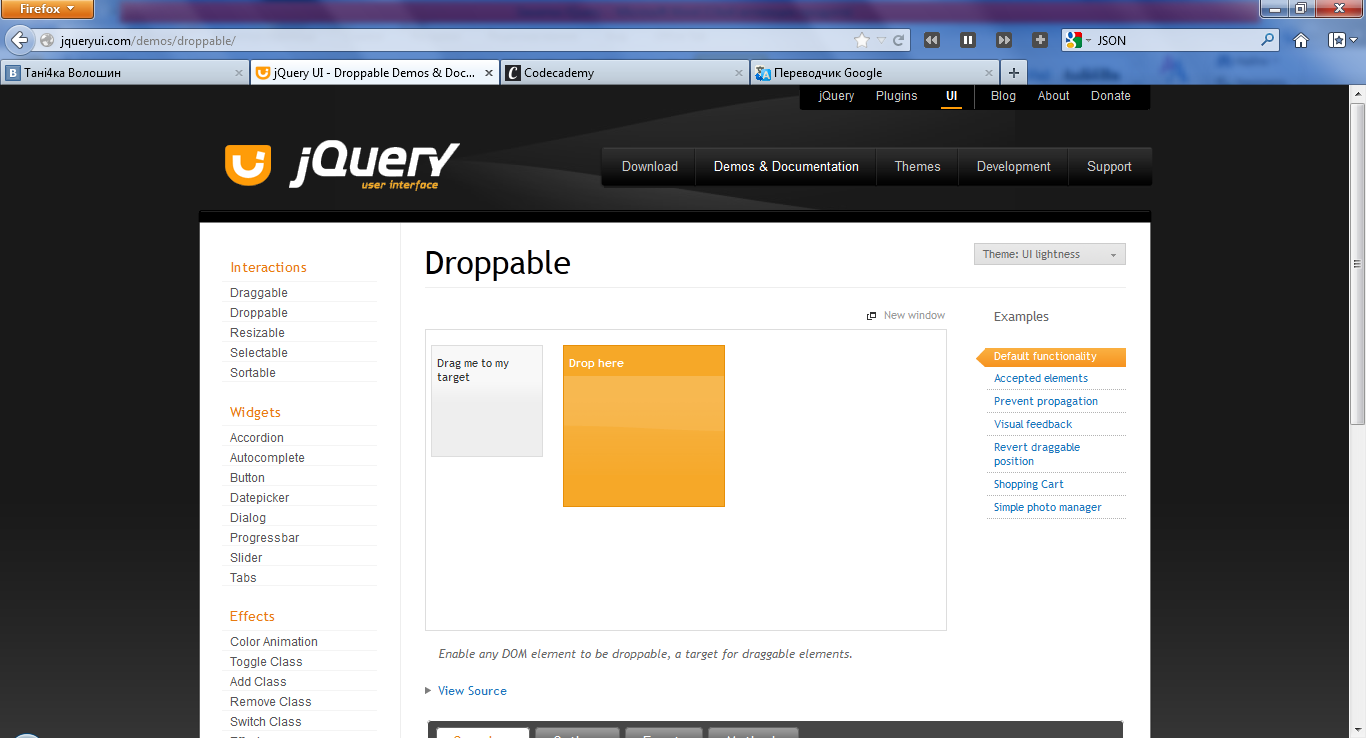Select the Default functionality example
The height and width of the screenshot is (738, 1366).
click(1051, 357)
